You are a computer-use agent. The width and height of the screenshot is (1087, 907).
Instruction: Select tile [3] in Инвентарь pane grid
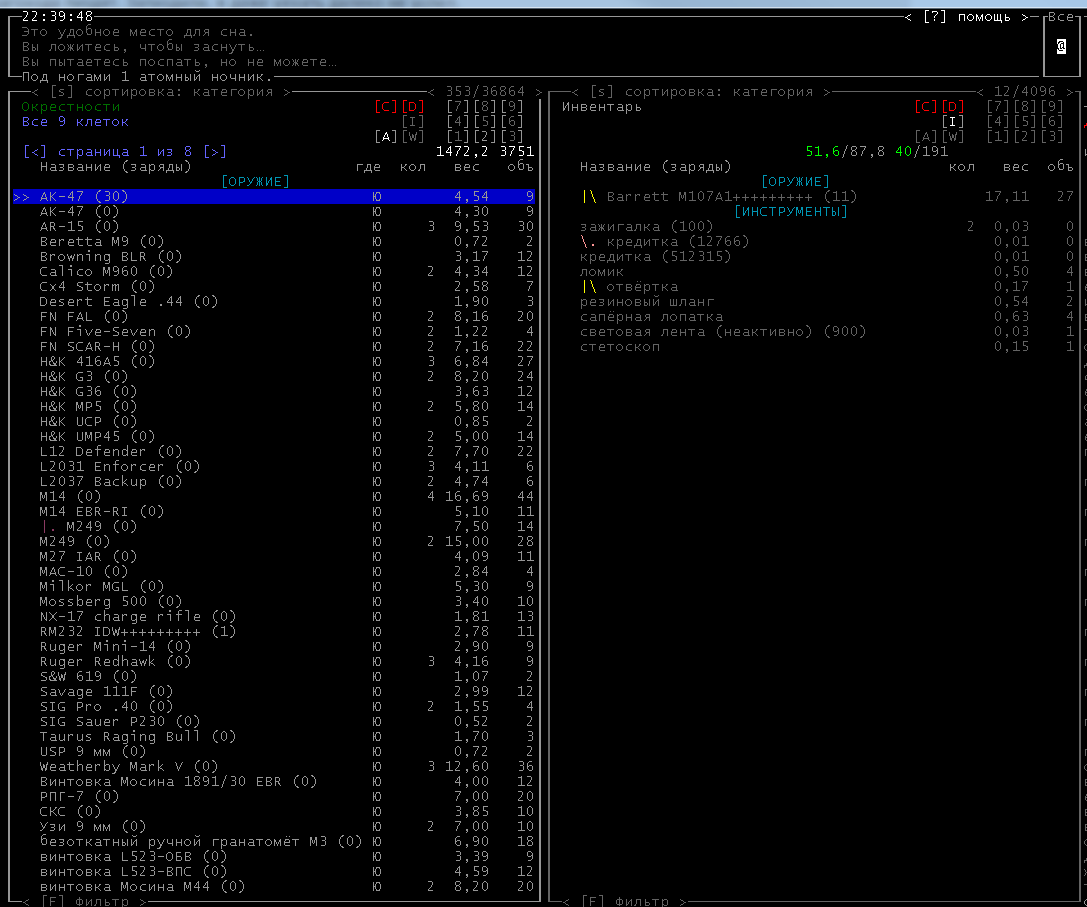(x=1052, y=137)
